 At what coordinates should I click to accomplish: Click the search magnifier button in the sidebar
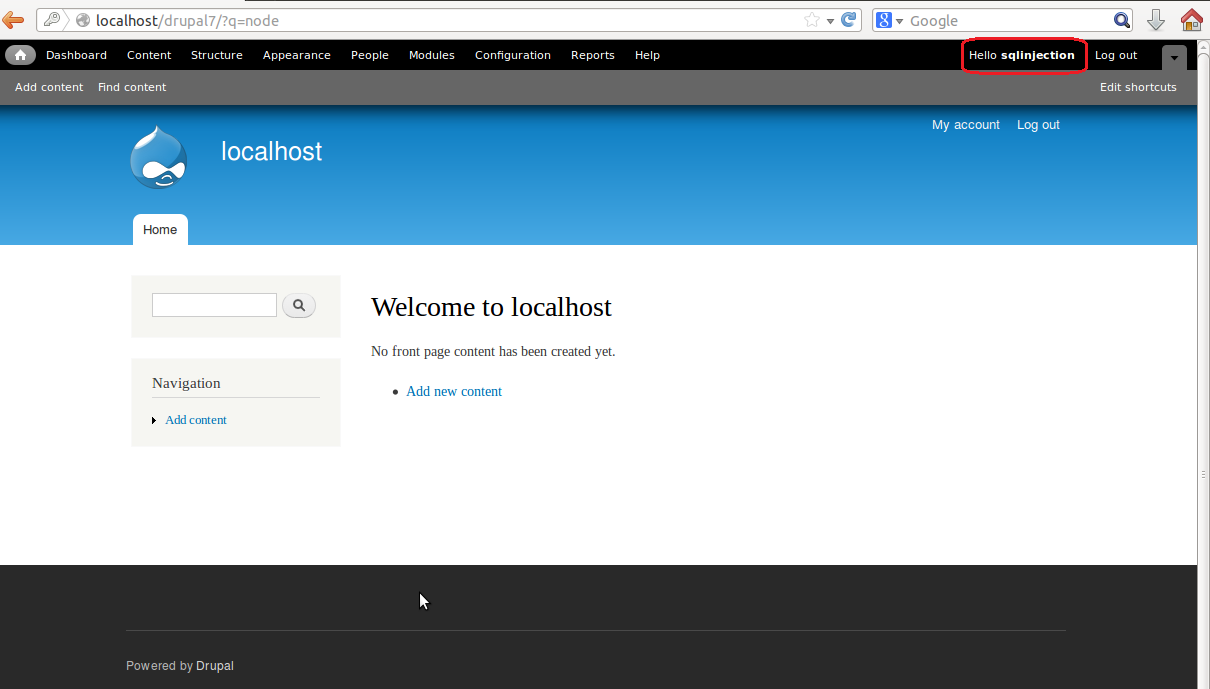coord(298,305)
